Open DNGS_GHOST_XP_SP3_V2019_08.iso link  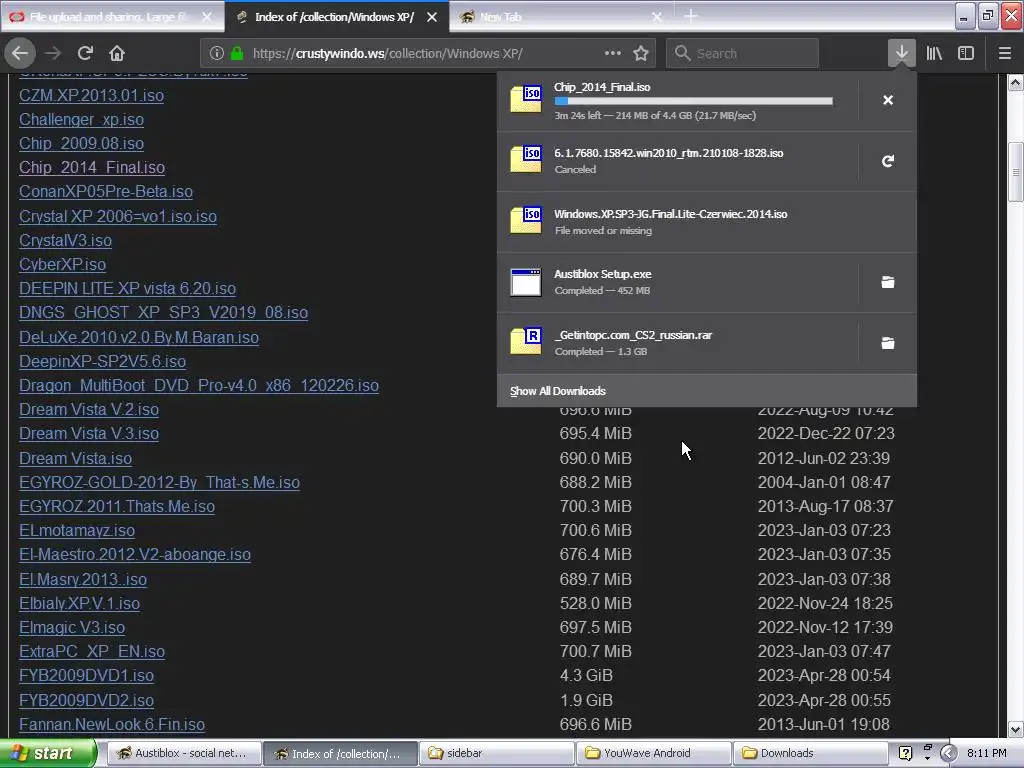[x=163, y=313]
